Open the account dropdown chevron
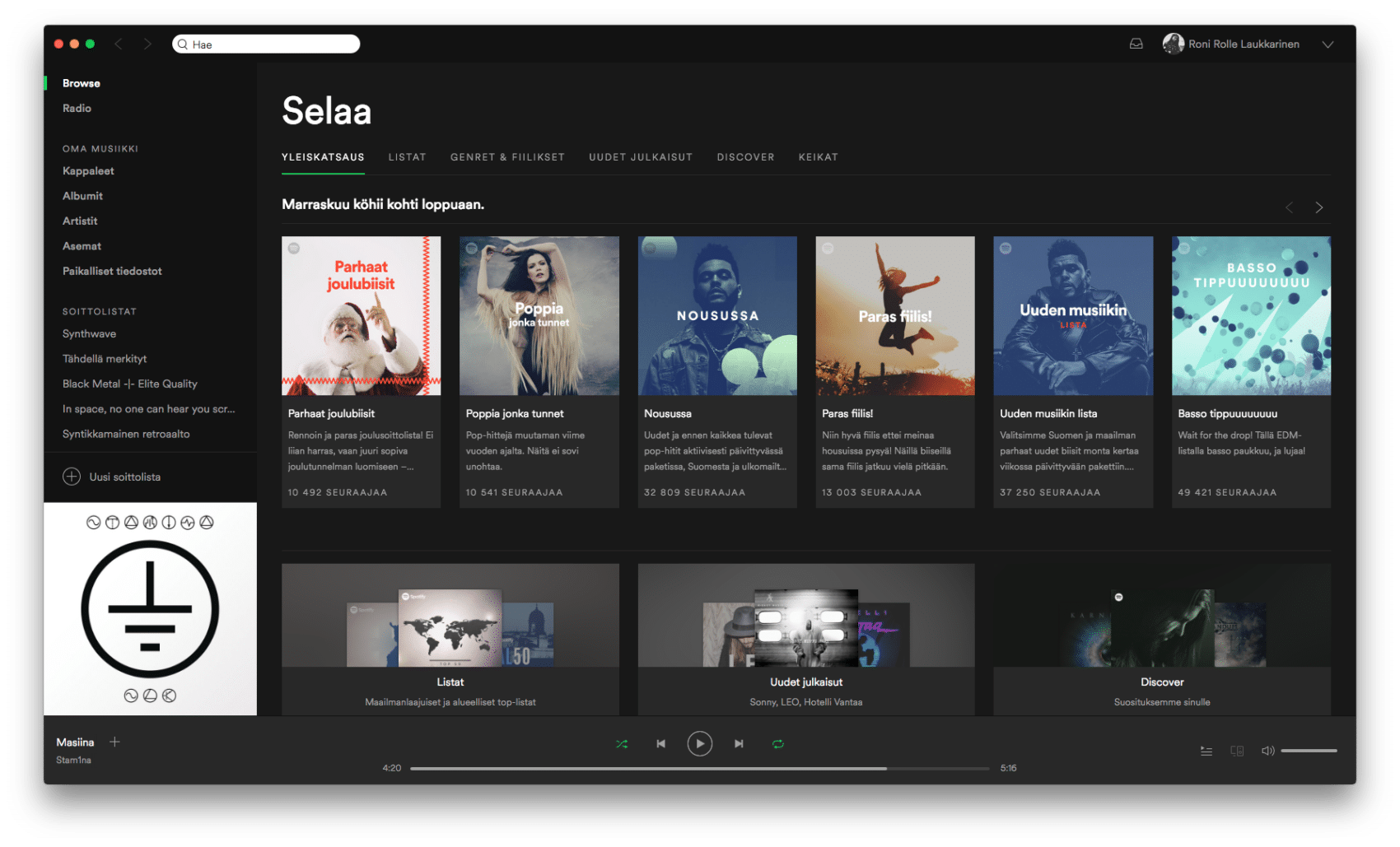1400x847 pixels. pos(1328,44)
